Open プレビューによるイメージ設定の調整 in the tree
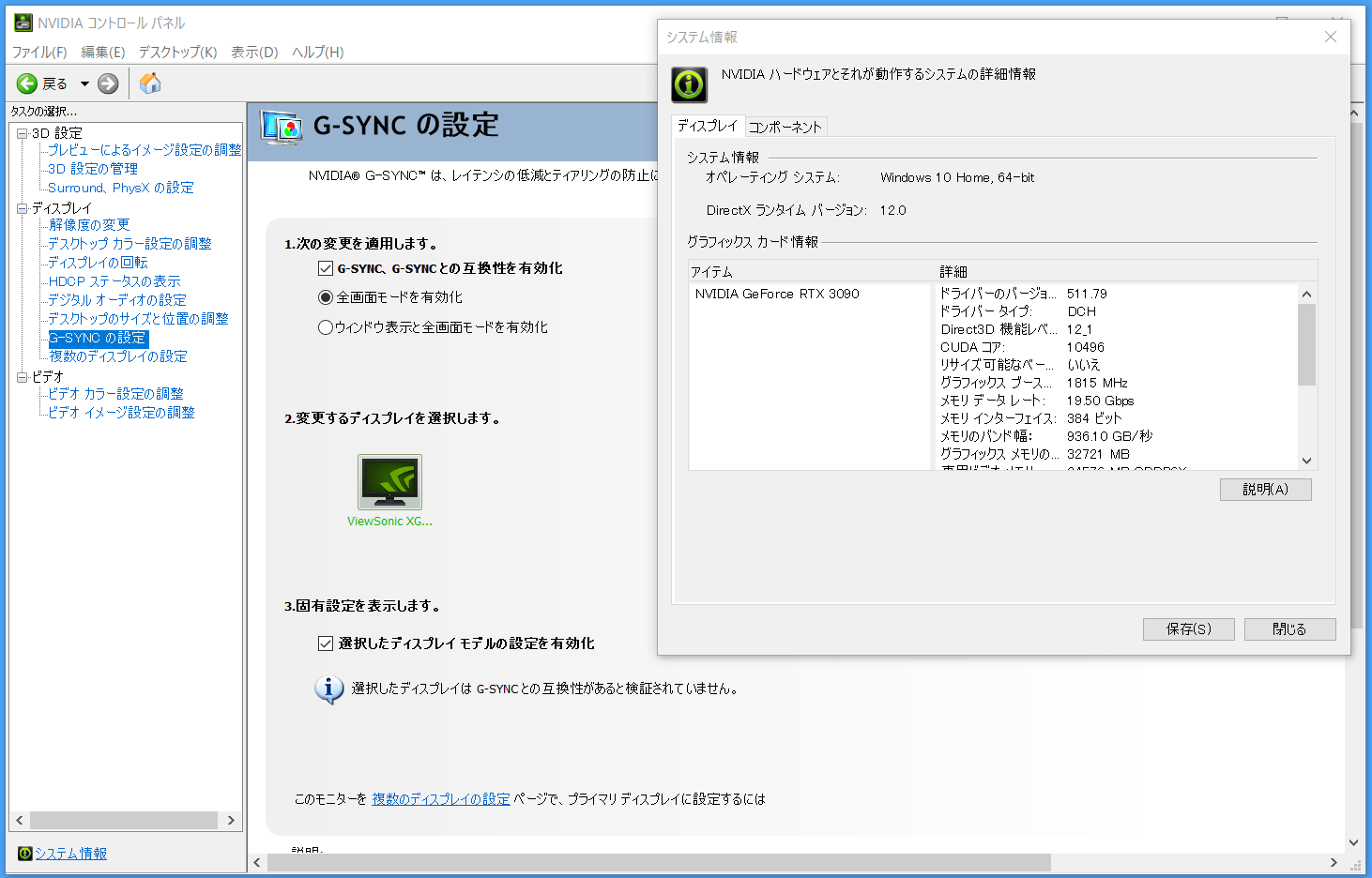 click(145, 150)
